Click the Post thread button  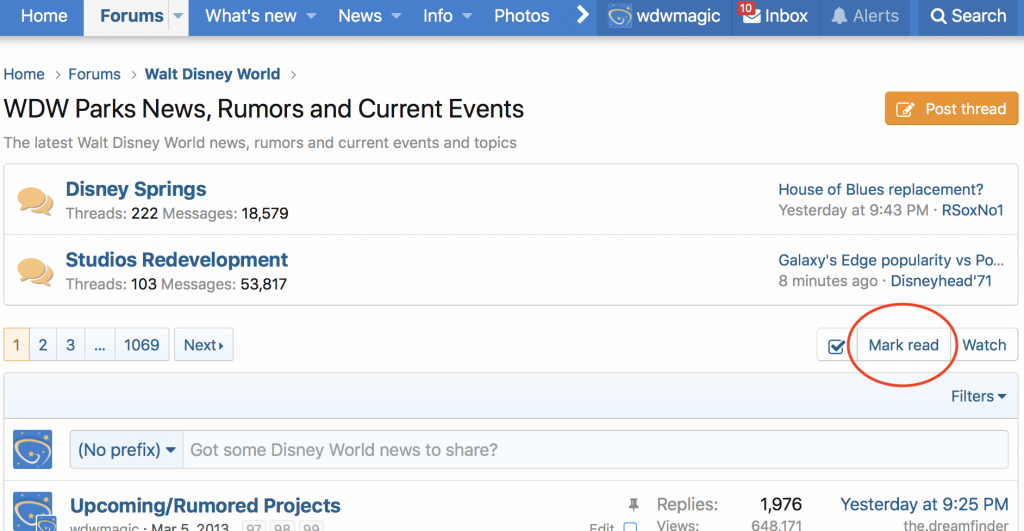951,109
